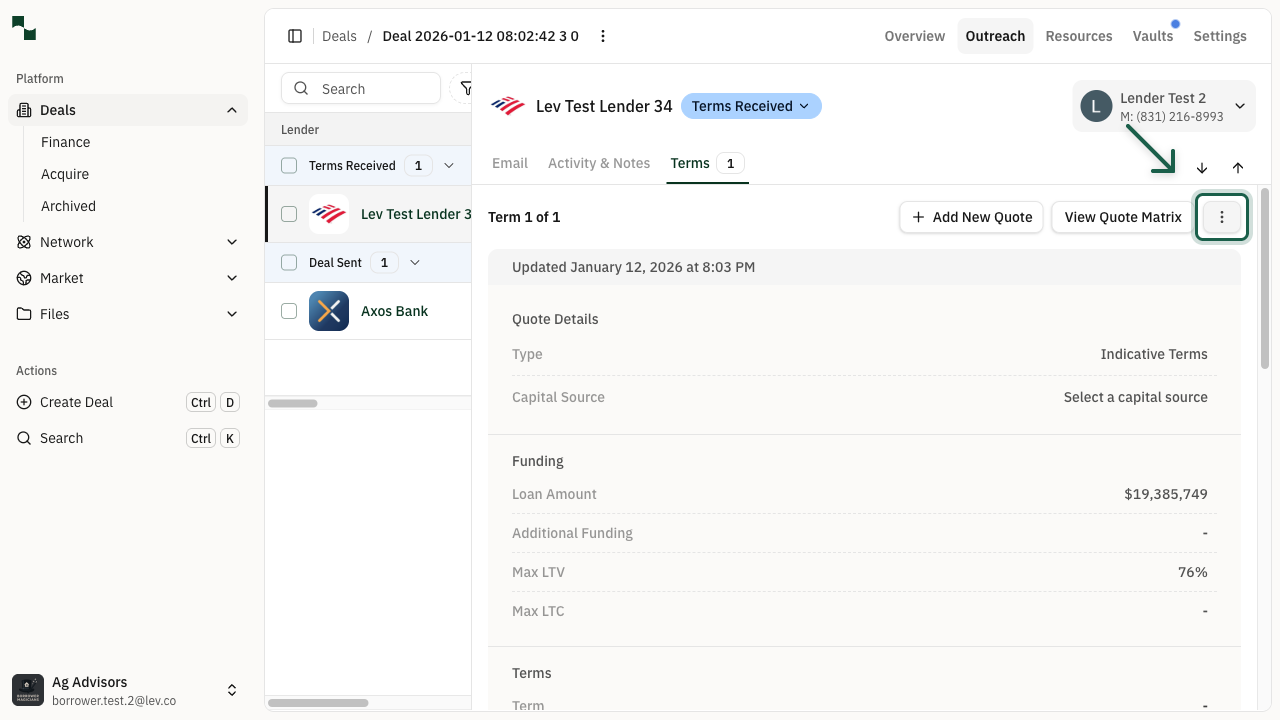The image size is (1280, 720).
Task: Click the Network icon in sidebar
Action: tap(24, 242)
